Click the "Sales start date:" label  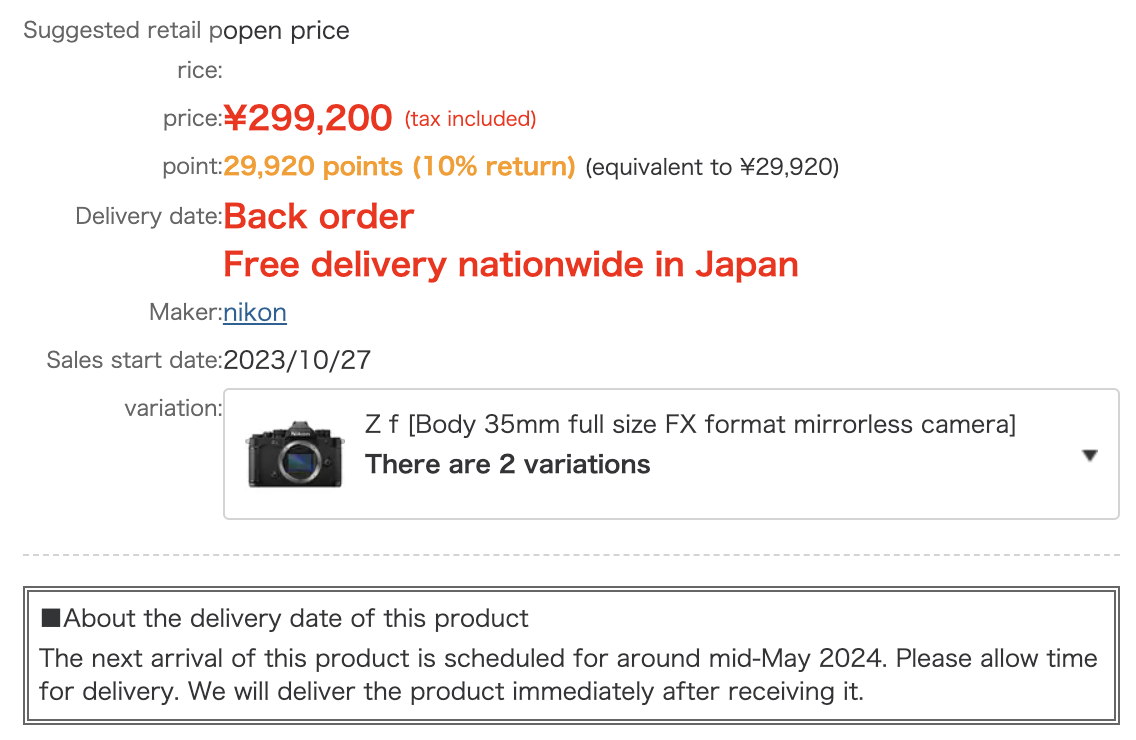pyautogui.click(x=134, y=360)
